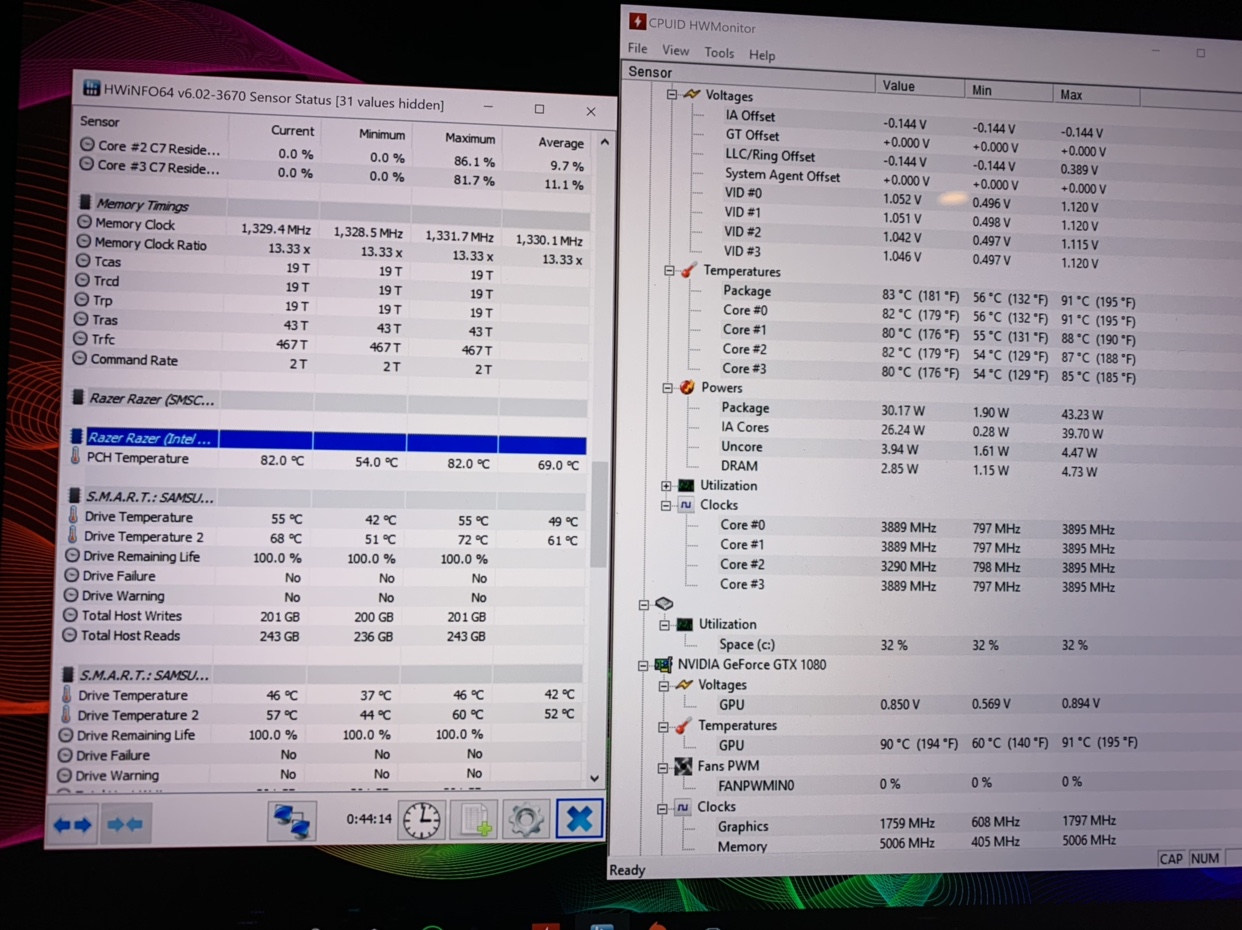Viewport: 1242px width, 930px height.
Task: Click lightning icon of Voltages group with IA Offset
Action: coord(692,94)
